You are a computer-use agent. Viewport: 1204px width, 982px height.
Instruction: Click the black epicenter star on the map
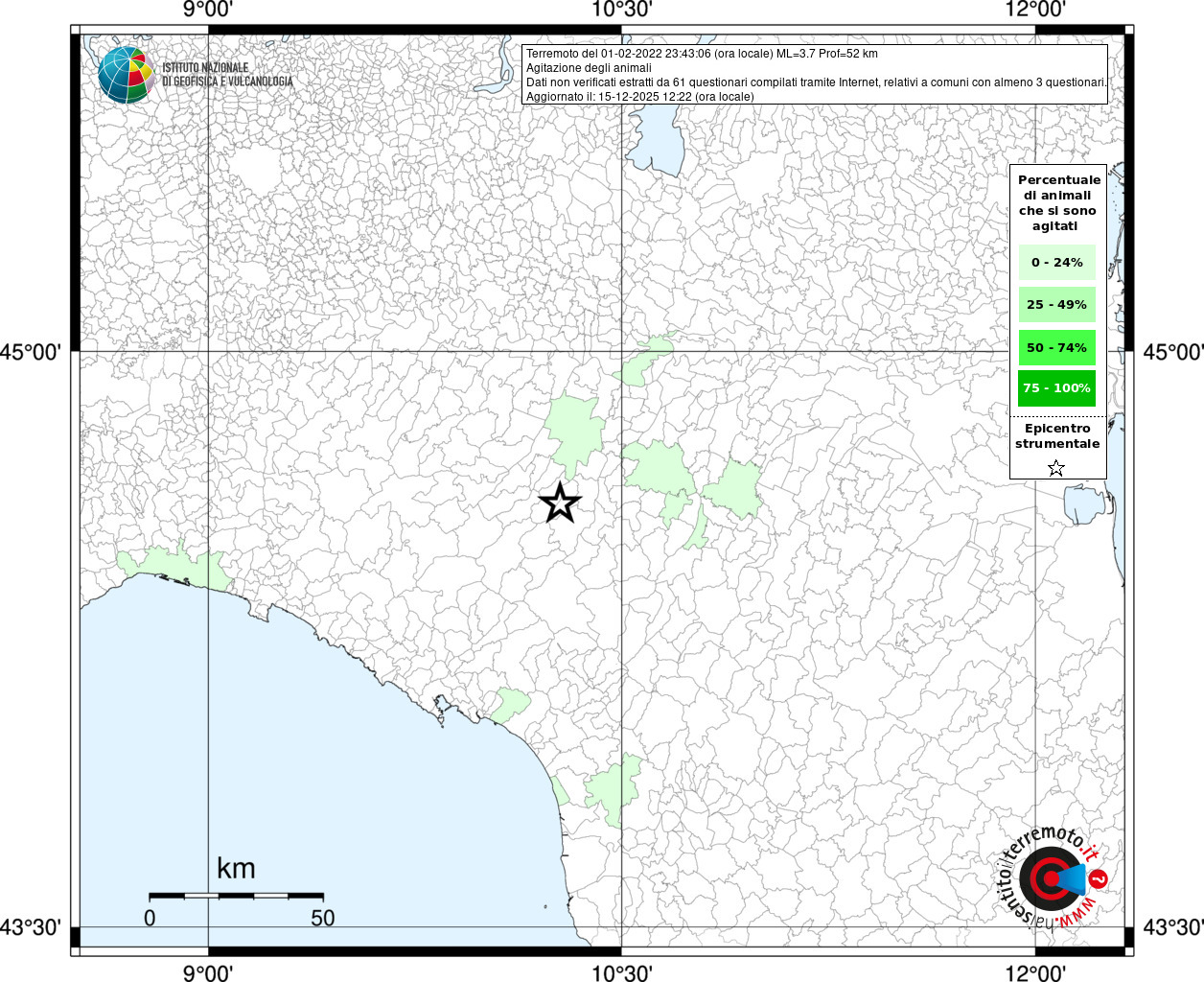pyautogui.click(x=560, y=503)
